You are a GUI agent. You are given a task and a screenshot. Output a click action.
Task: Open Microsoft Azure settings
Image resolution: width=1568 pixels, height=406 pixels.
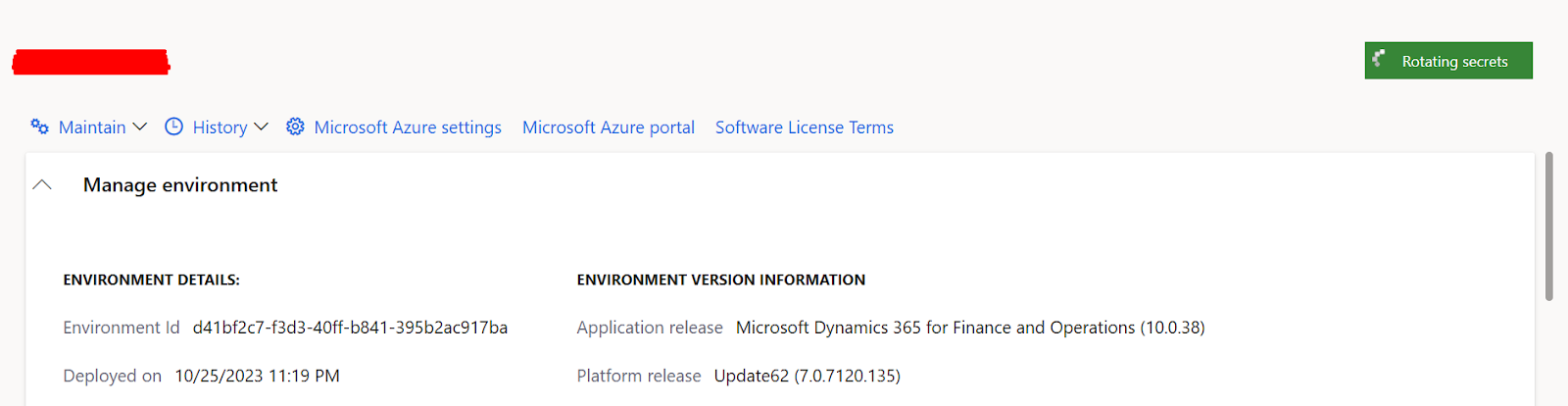click(408, 127)
